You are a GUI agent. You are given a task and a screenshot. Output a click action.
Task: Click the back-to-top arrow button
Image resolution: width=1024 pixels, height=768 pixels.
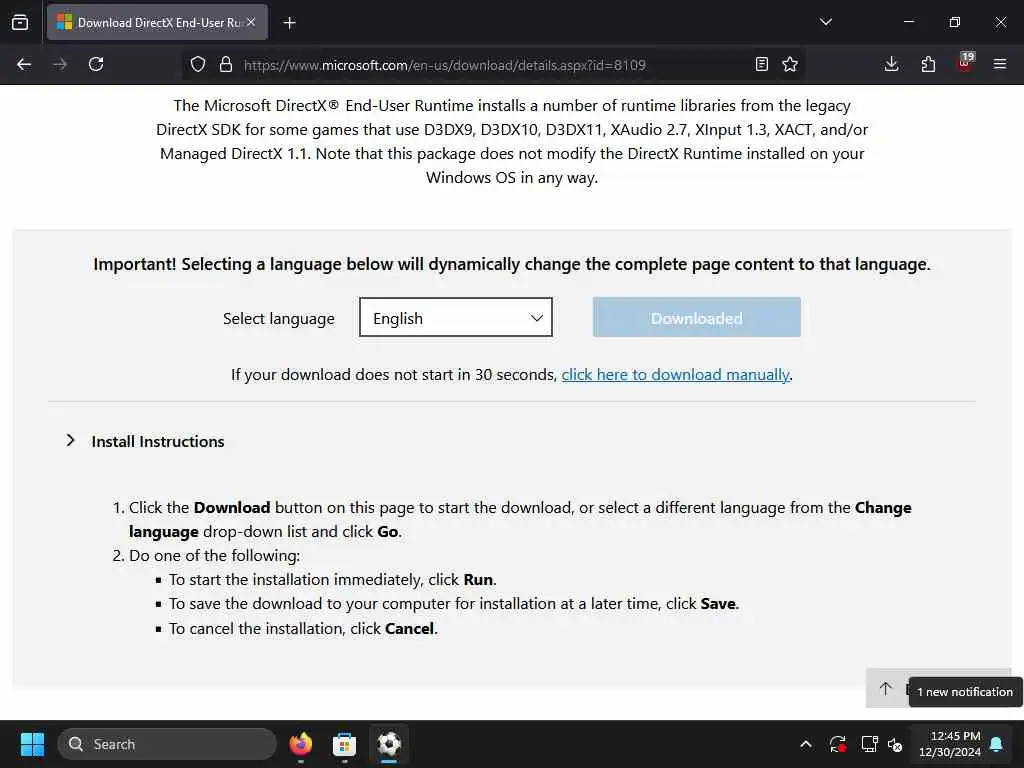pos(886,688)
